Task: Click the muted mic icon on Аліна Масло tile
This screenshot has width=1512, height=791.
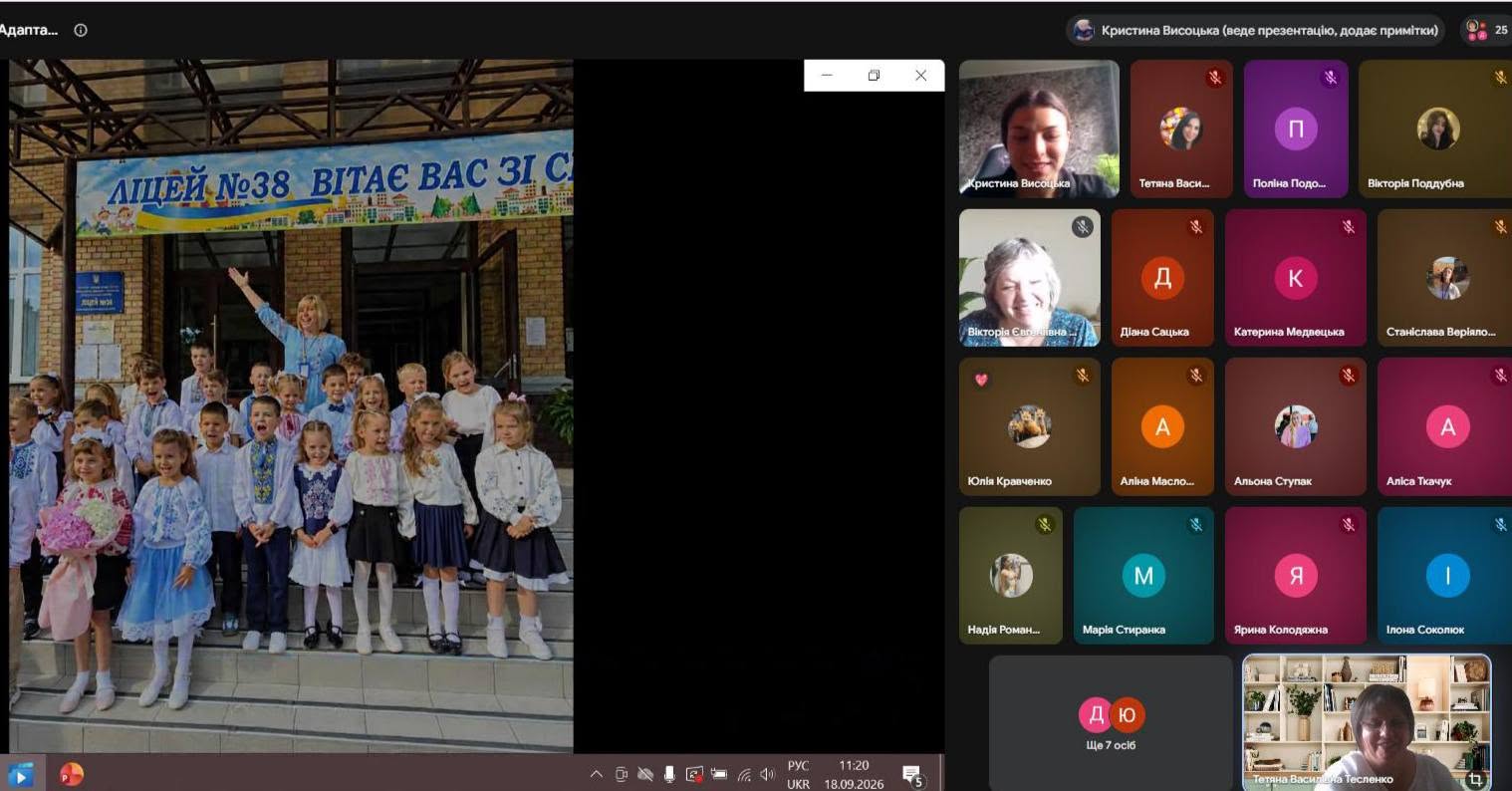Action: tap(1196, 376)
